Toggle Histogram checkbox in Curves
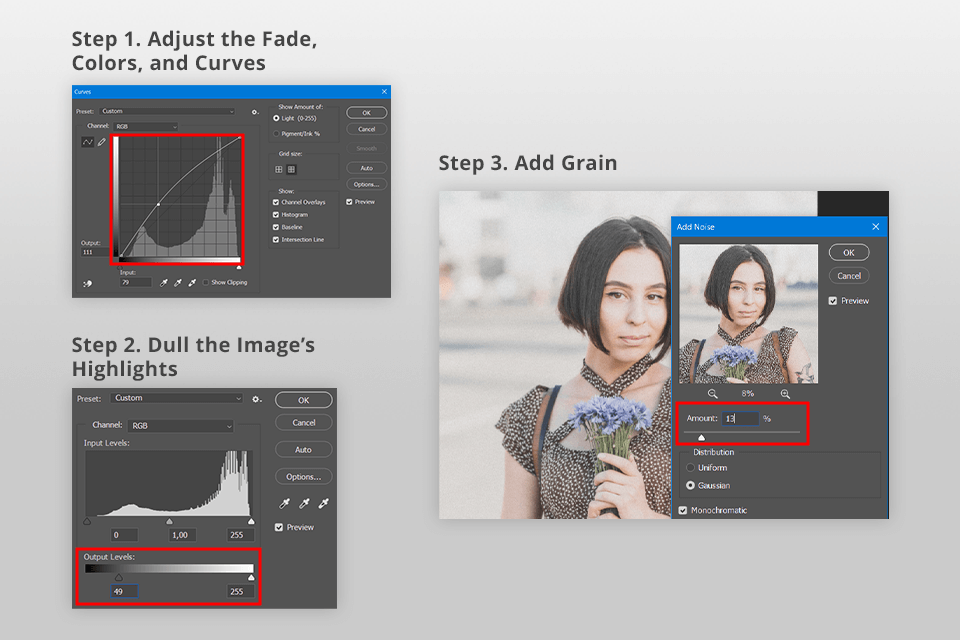Image resolution: width=960 pixels, height=640 pixels. coord(276,215)
